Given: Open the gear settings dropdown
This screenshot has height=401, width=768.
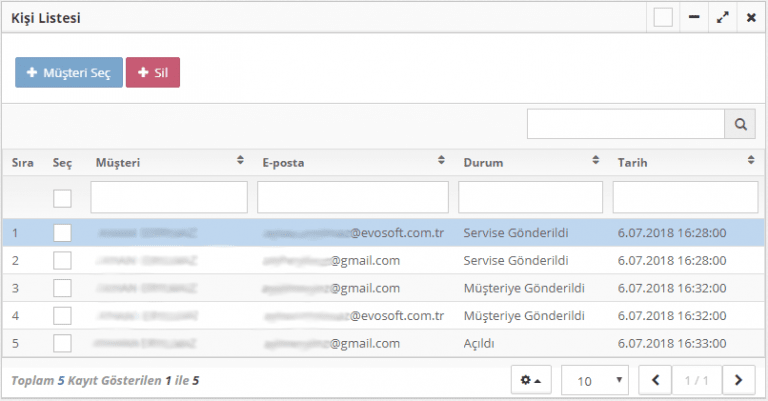Looking at the screenshot, I should click(x=531, y=380).
